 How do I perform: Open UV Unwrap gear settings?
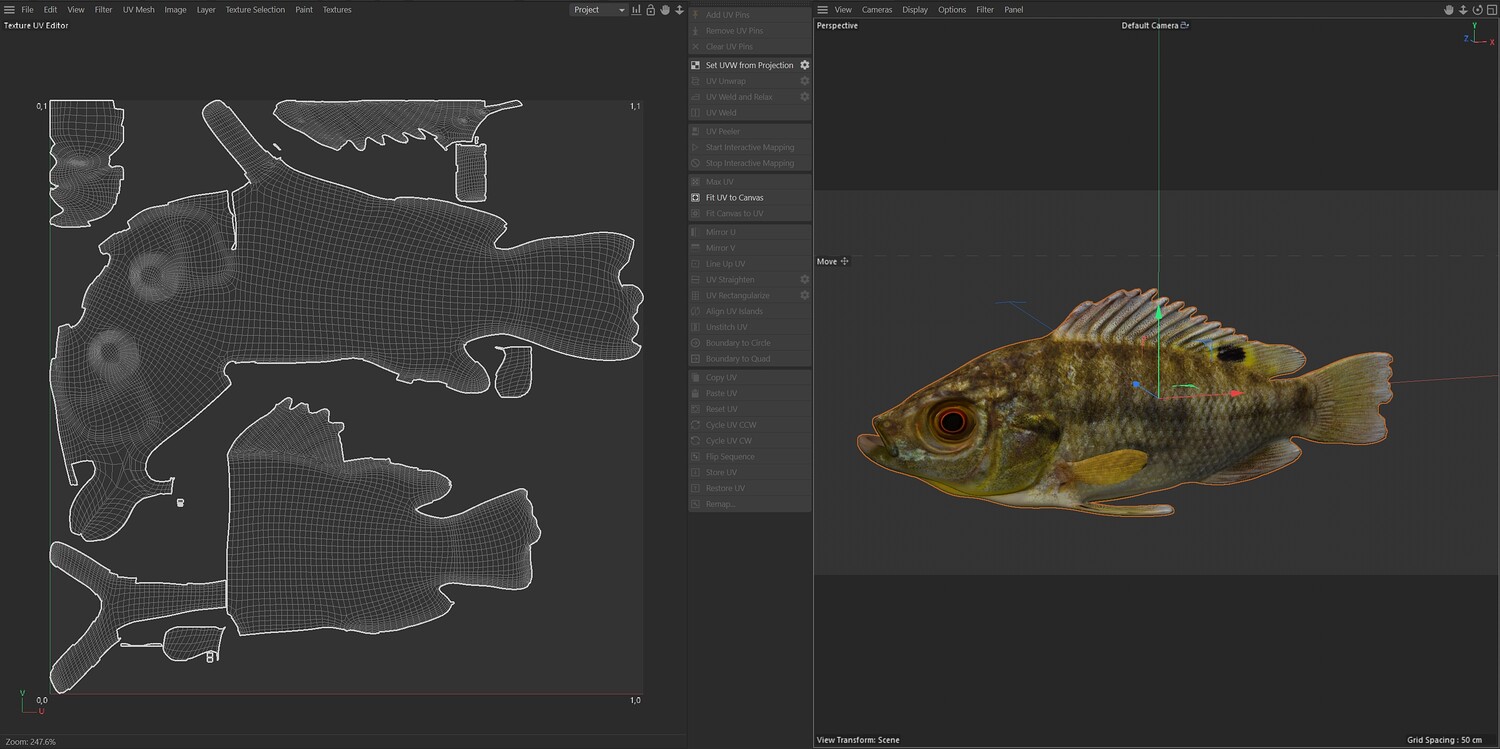click(x=804, y=81)
